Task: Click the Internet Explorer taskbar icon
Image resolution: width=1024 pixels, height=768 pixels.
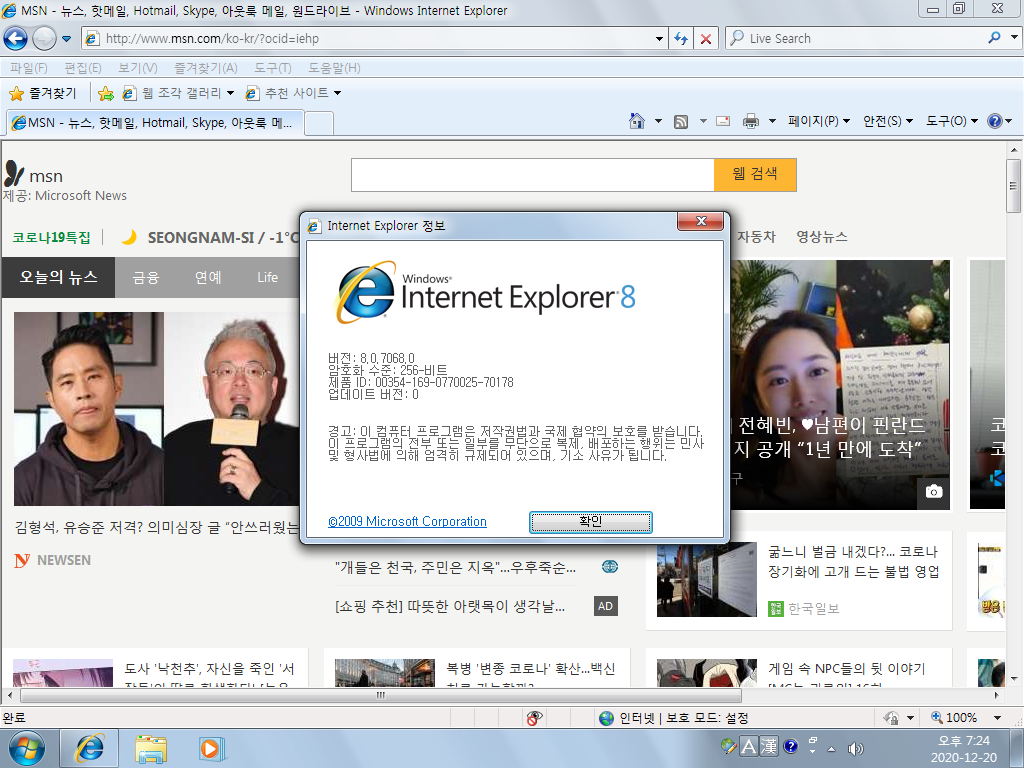Action: coord(89,748)
